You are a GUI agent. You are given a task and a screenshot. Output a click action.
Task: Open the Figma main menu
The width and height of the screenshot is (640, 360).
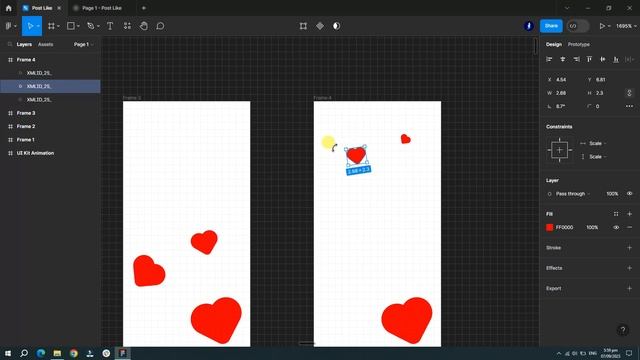9,26
